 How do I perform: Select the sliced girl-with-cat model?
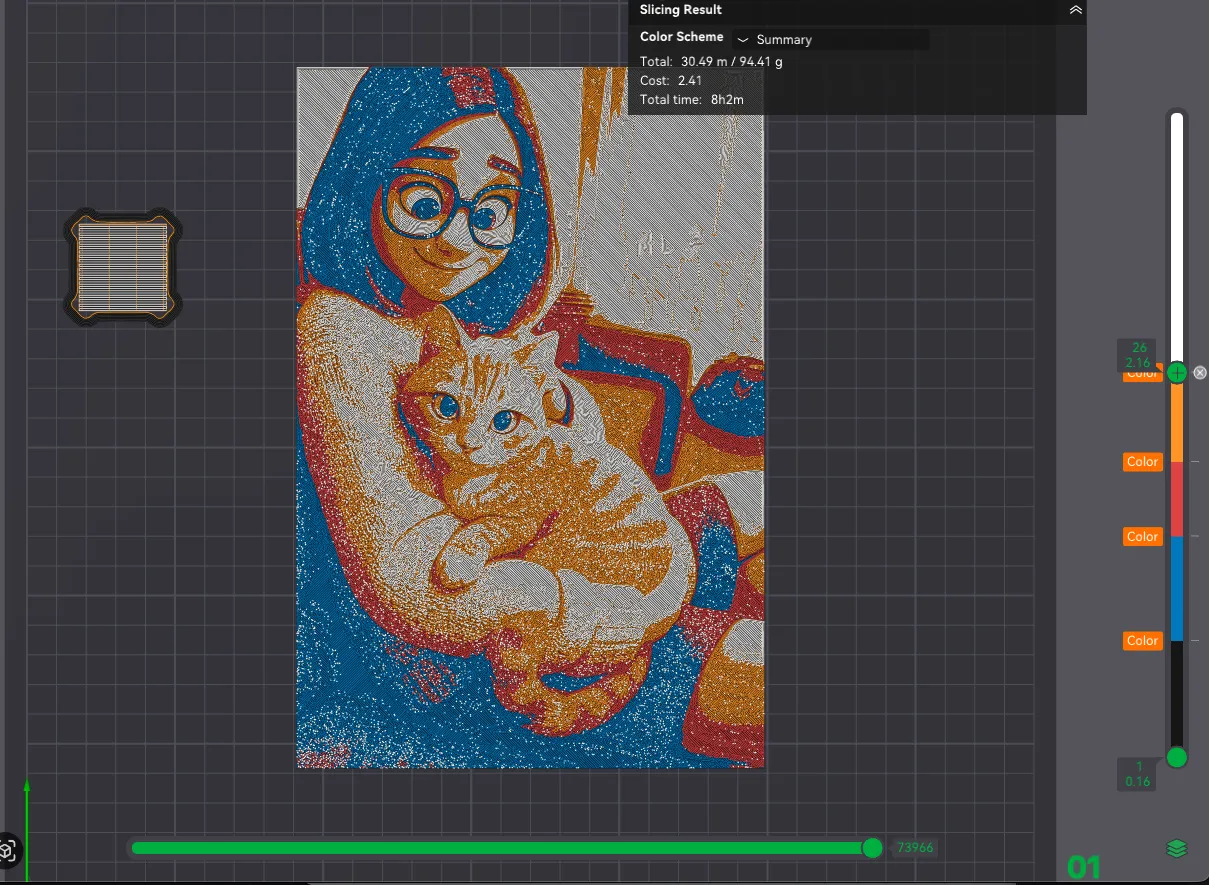tap(531, 418)
